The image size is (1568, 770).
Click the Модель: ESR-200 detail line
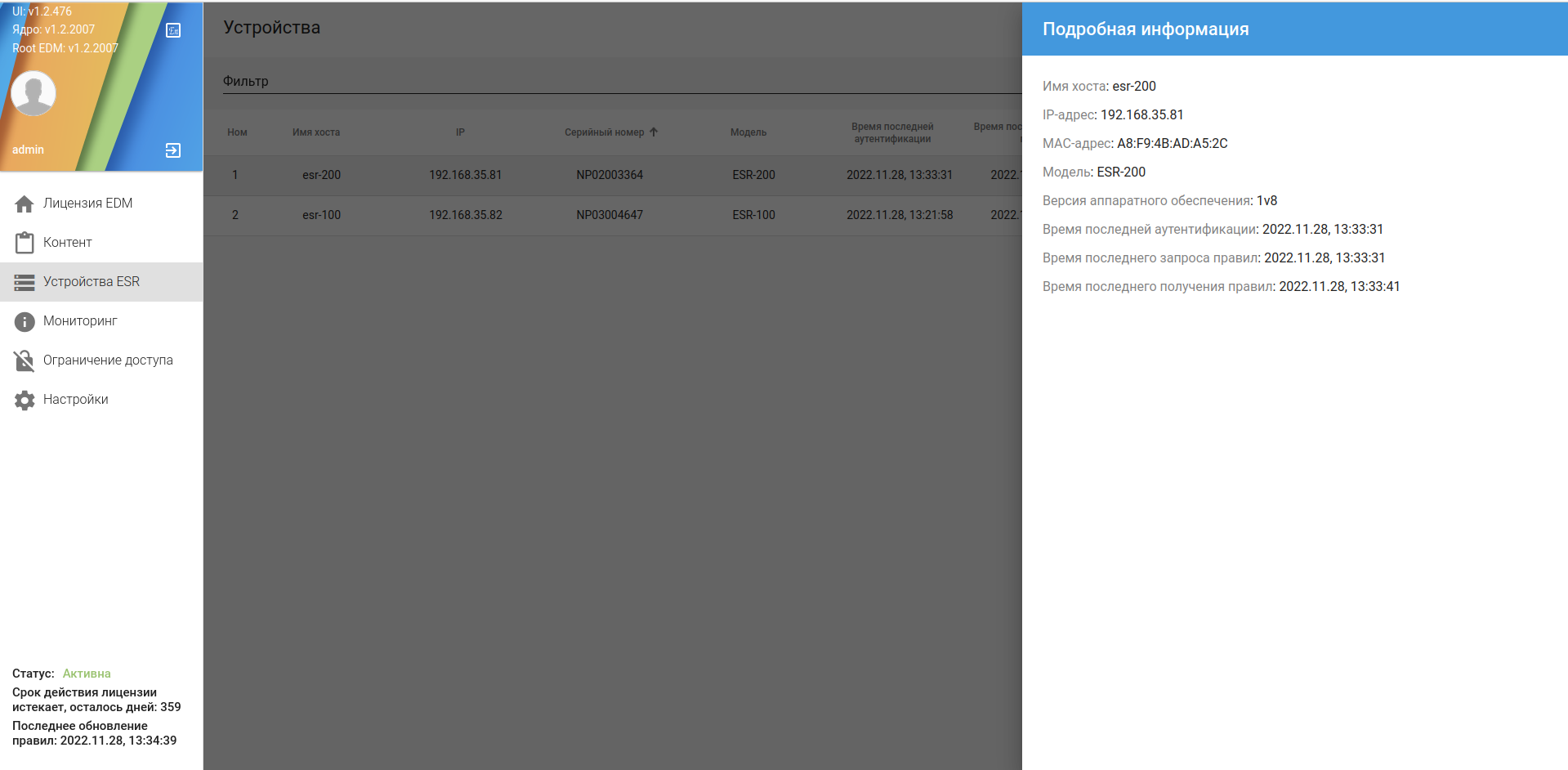(1094, 172)
